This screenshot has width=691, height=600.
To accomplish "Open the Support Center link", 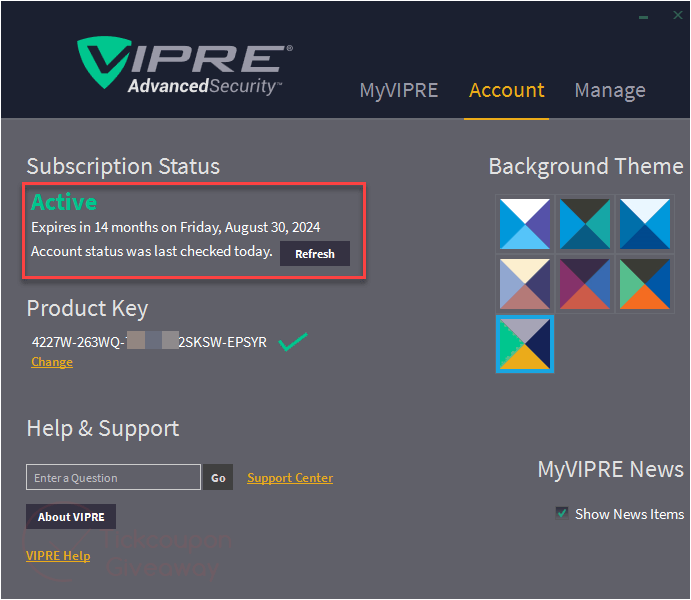I will [290, 478].
